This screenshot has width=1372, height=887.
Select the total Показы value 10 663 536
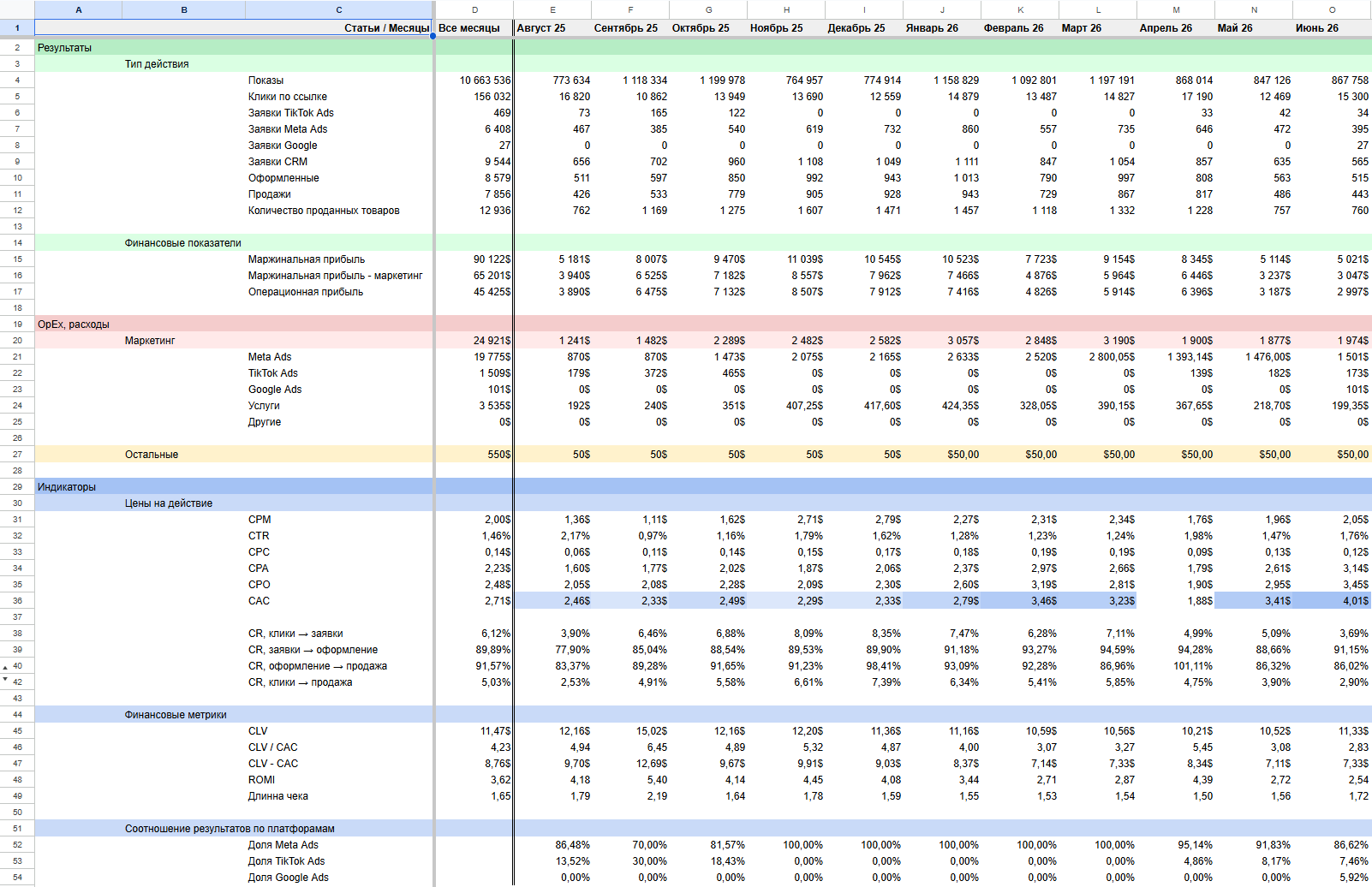click(x=474, y=80)
